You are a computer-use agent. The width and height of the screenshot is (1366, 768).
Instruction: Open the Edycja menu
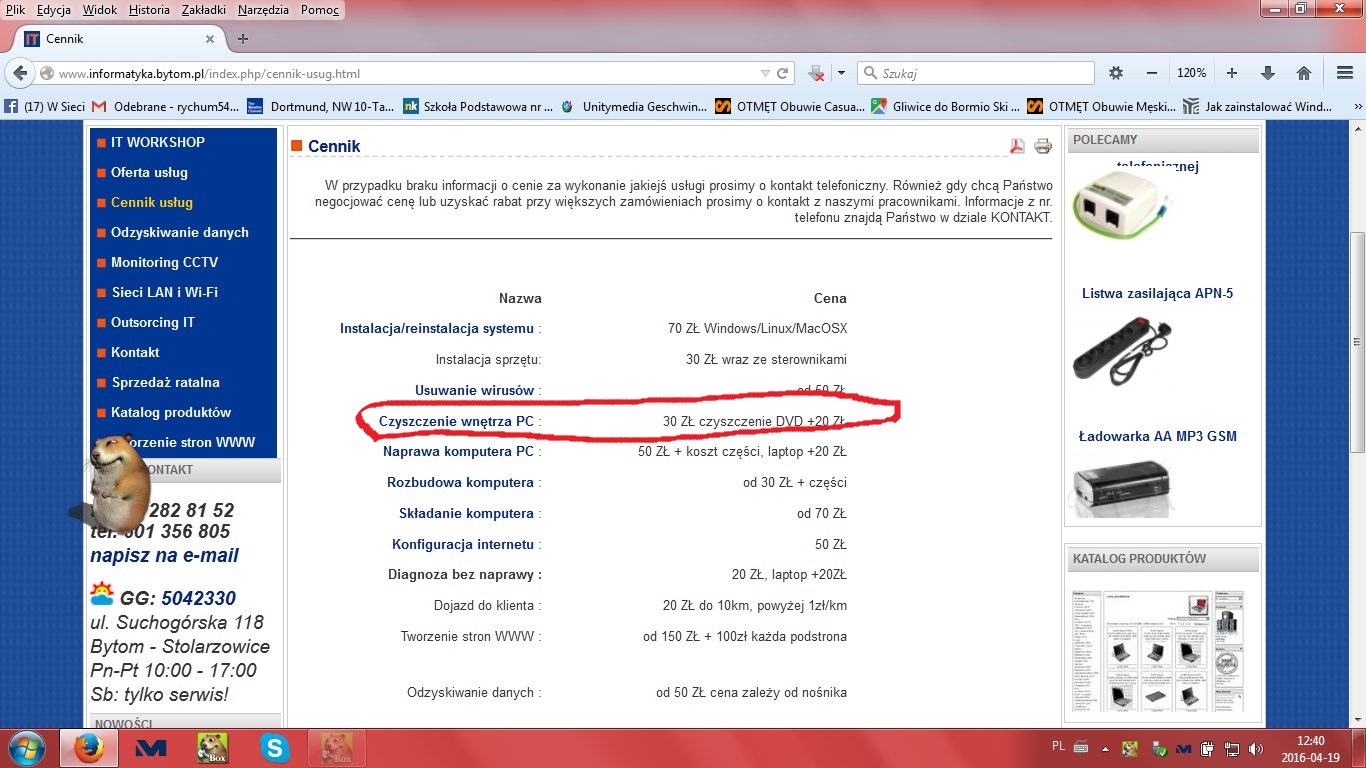[53, 10]
